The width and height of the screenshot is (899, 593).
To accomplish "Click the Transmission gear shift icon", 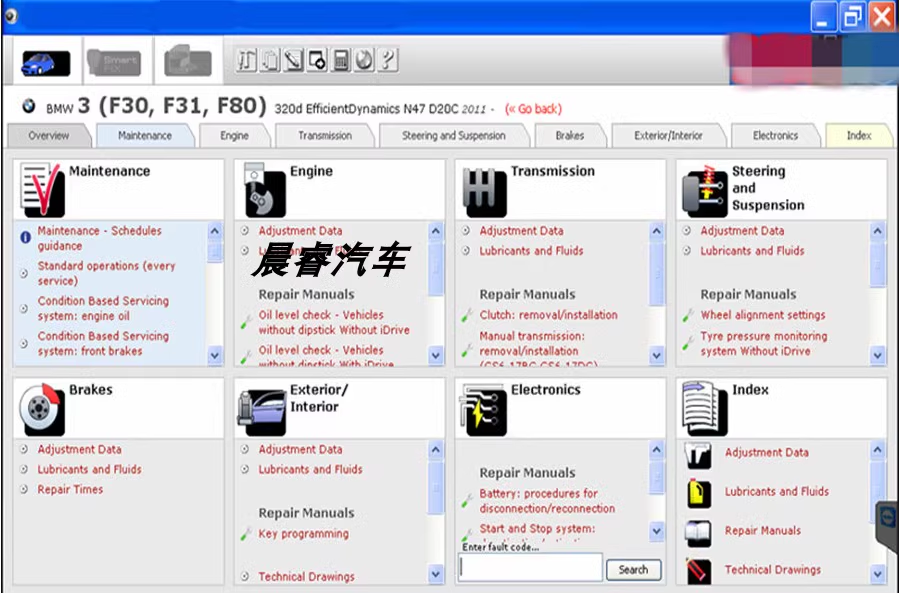I will [484, 192].
